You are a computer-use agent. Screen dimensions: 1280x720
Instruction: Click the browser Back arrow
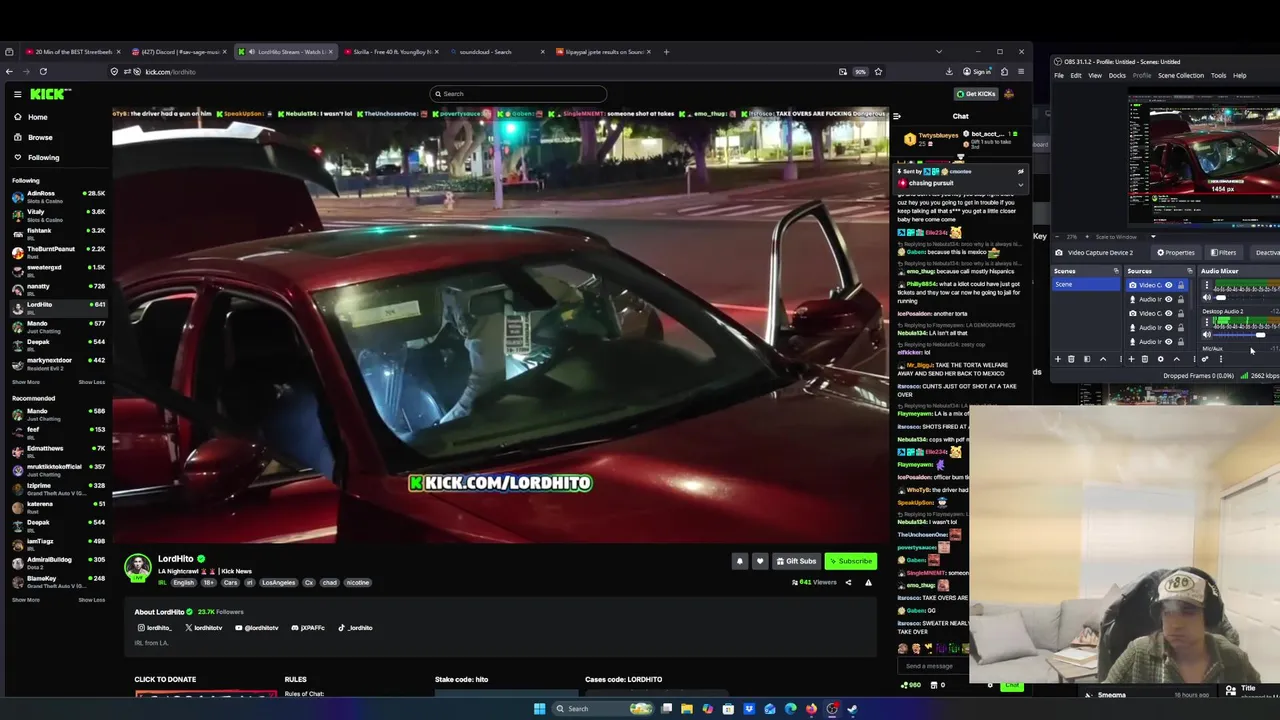9,71
